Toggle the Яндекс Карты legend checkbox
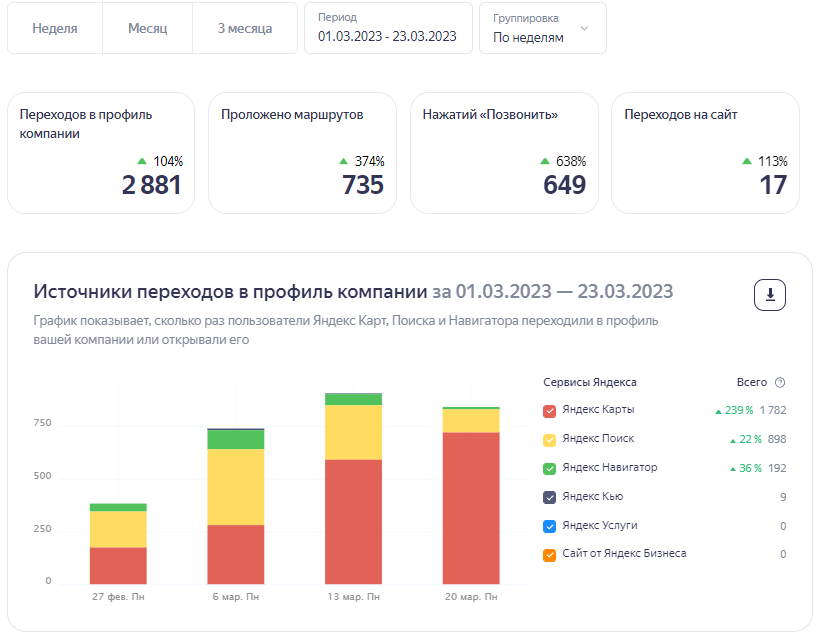816x636 pixels. [549, 411]
